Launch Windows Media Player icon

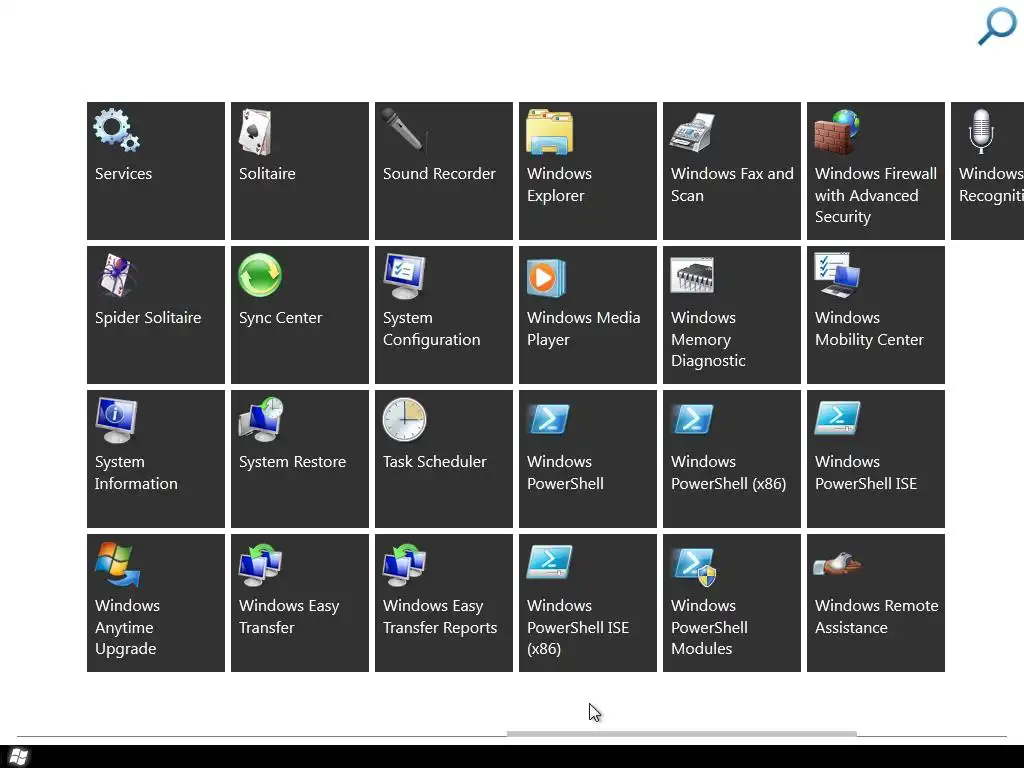(546, 278)
